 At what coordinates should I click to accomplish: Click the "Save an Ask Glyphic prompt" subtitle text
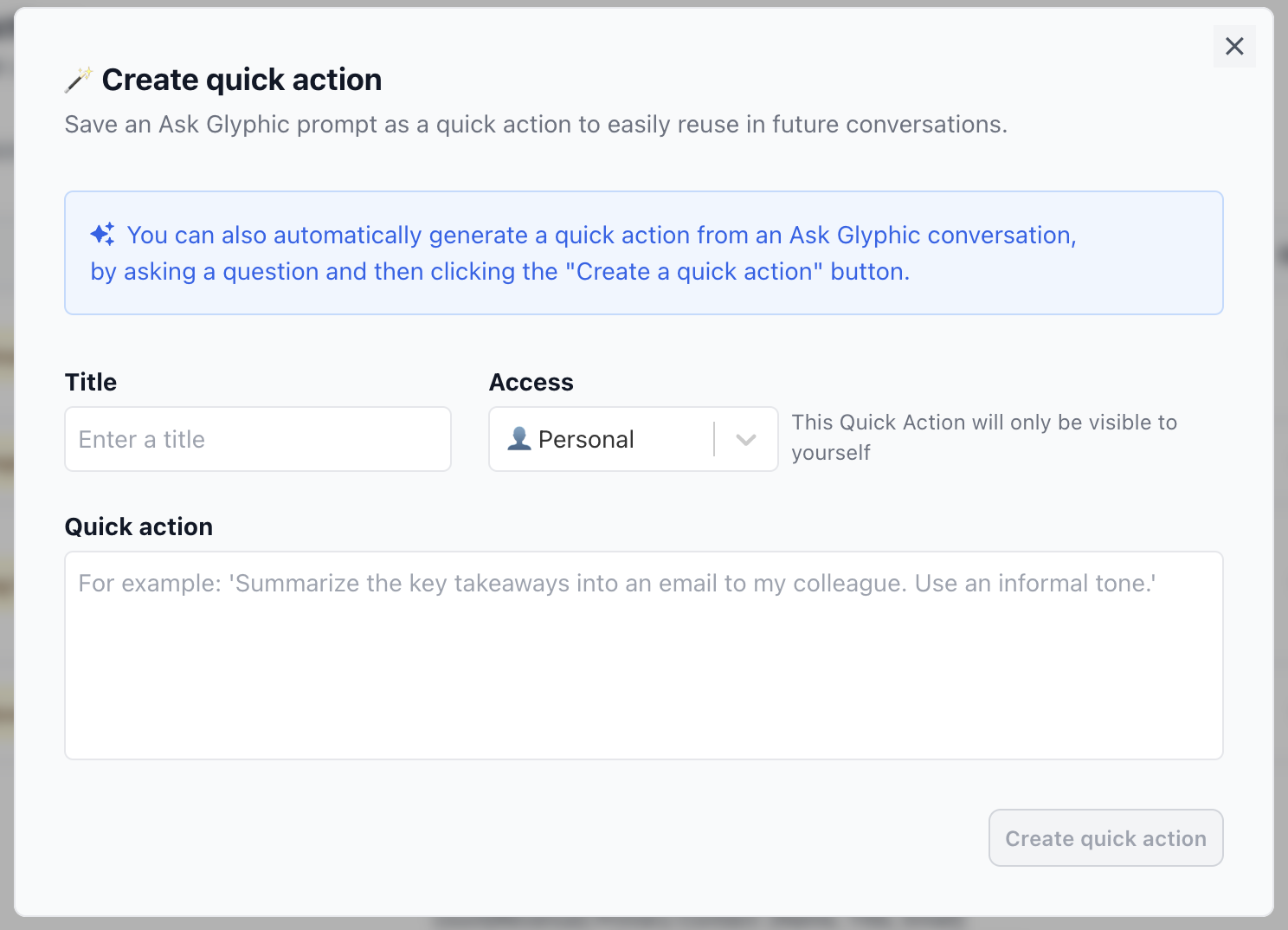(536, 125)
